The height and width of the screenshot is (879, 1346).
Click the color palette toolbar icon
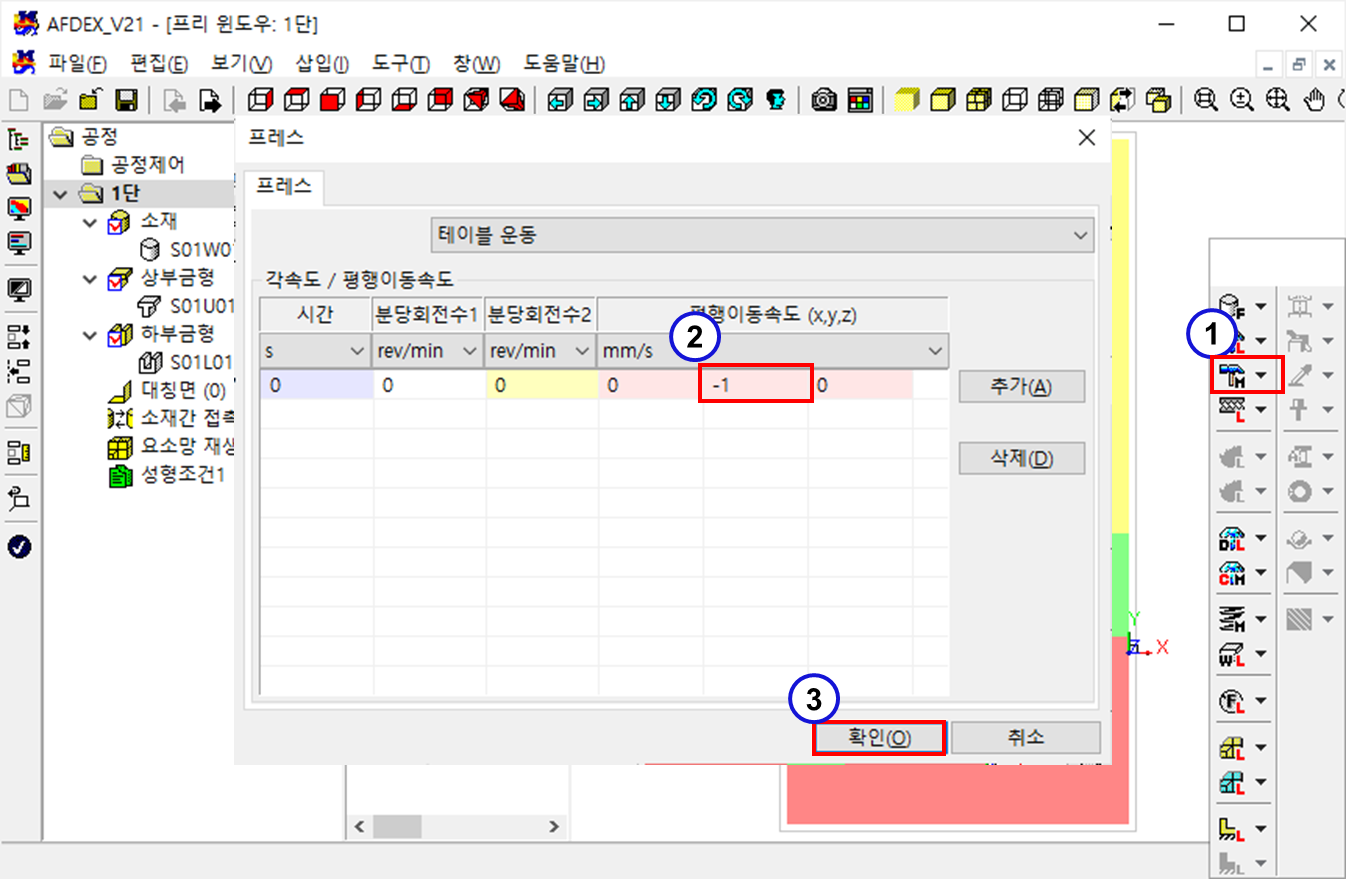click(x=860, y=100)
